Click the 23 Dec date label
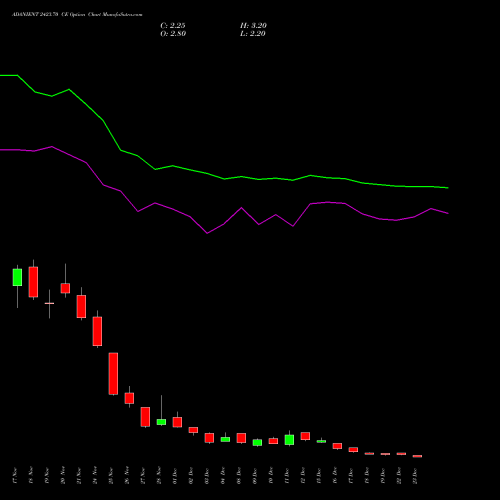This screenshot has height=500, width=500. [x=415, y=476]
